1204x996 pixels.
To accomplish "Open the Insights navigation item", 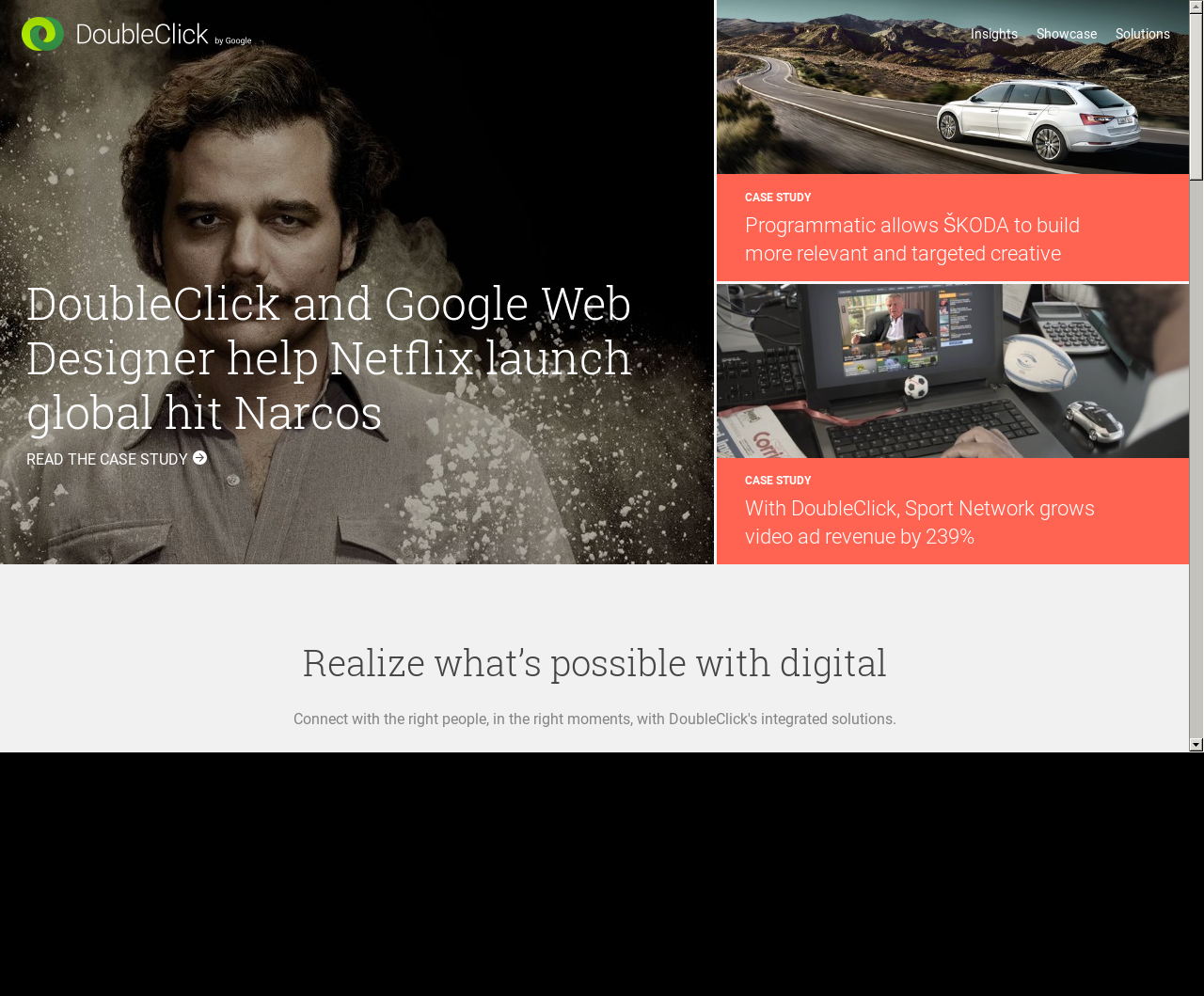I will point(993,34).
